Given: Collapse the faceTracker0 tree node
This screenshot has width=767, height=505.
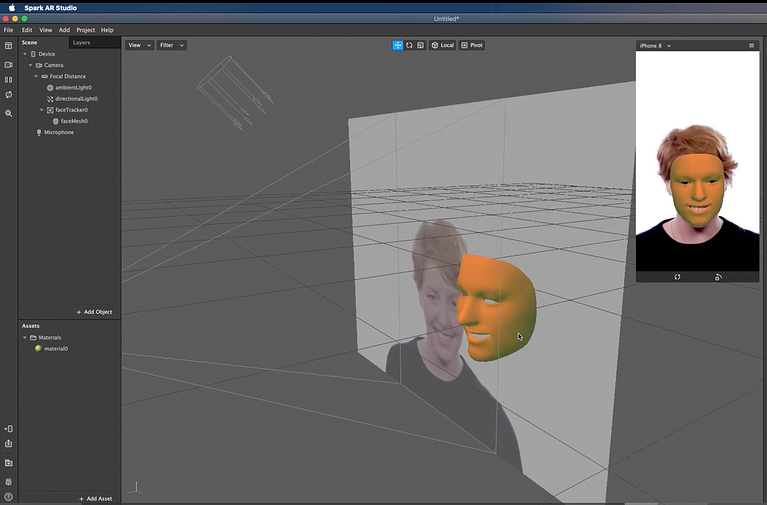Looking at the screenshot, I should pos(39,110).
